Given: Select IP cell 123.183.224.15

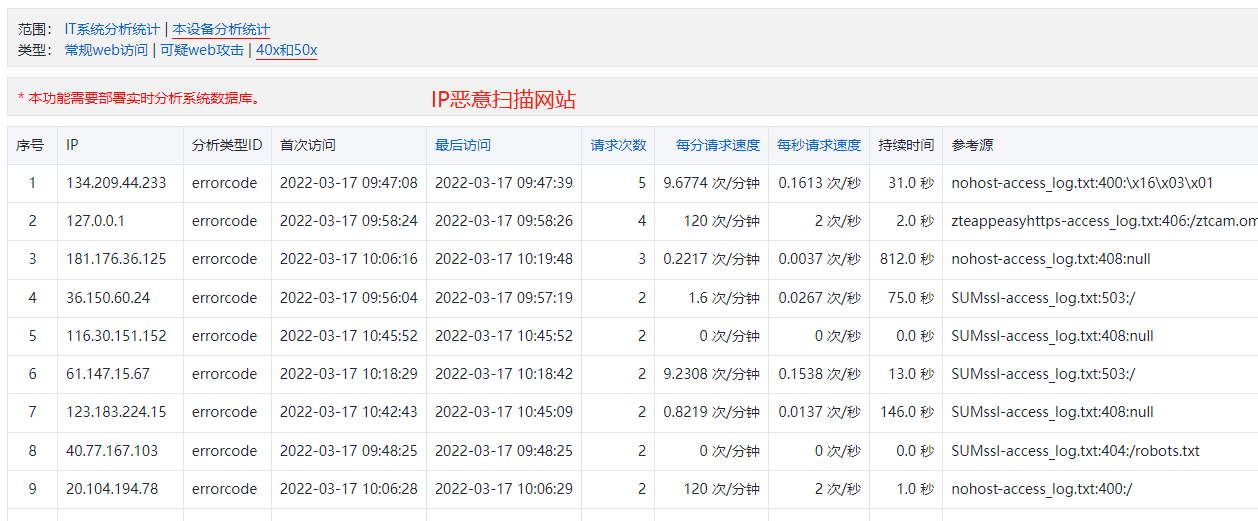Looking at the screenshot, I should coord(116,412).
